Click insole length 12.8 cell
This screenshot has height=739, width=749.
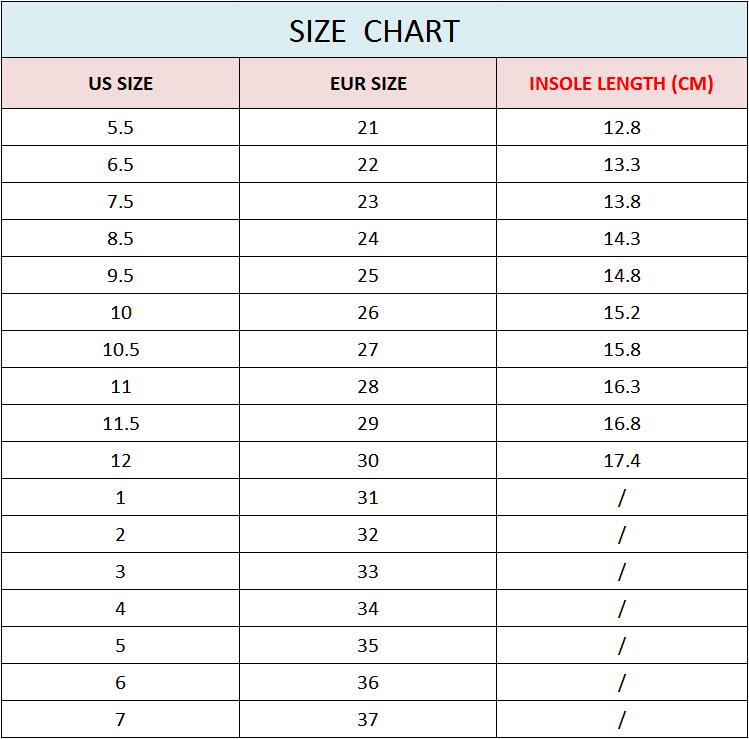pyautogui.click(x=621, y=128)
